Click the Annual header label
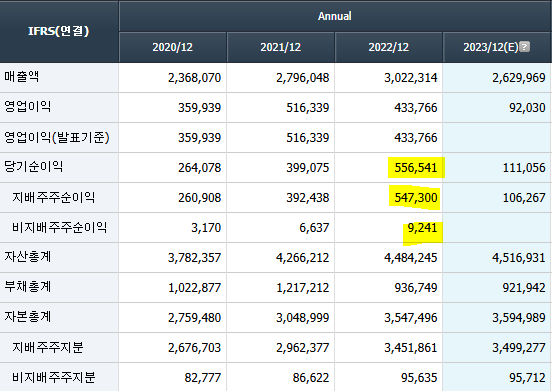 click(x=335, y=16)
